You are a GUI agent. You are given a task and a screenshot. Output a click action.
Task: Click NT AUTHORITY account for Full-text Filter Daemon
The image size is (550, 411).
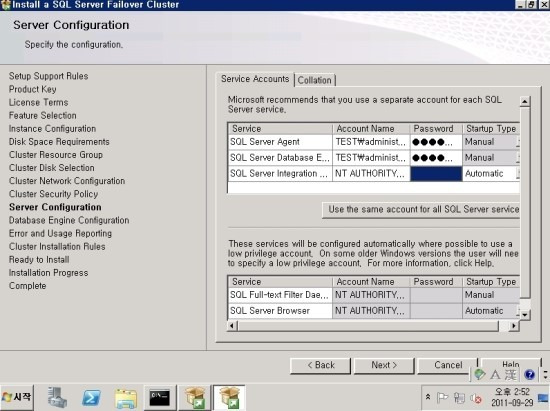[371, 295]
